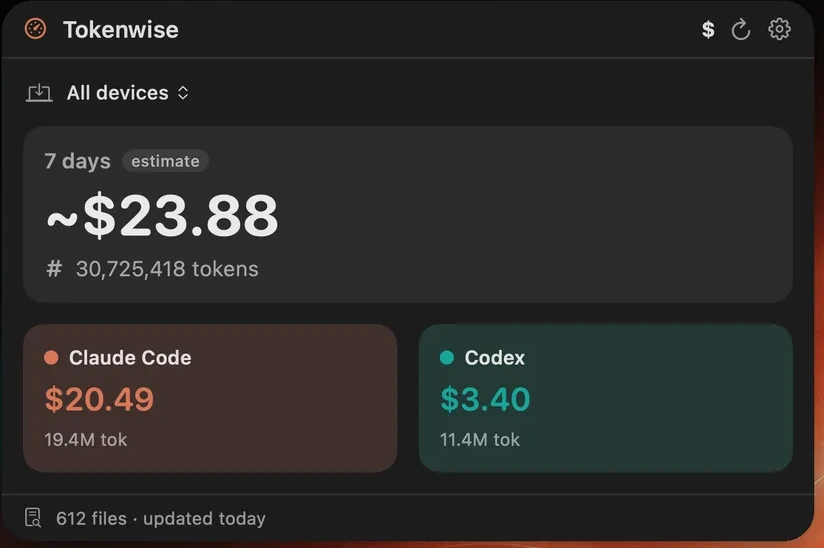Click the $20.49 Claude Code cost
The width and height of the screenshot is (824, 548).
99,399
